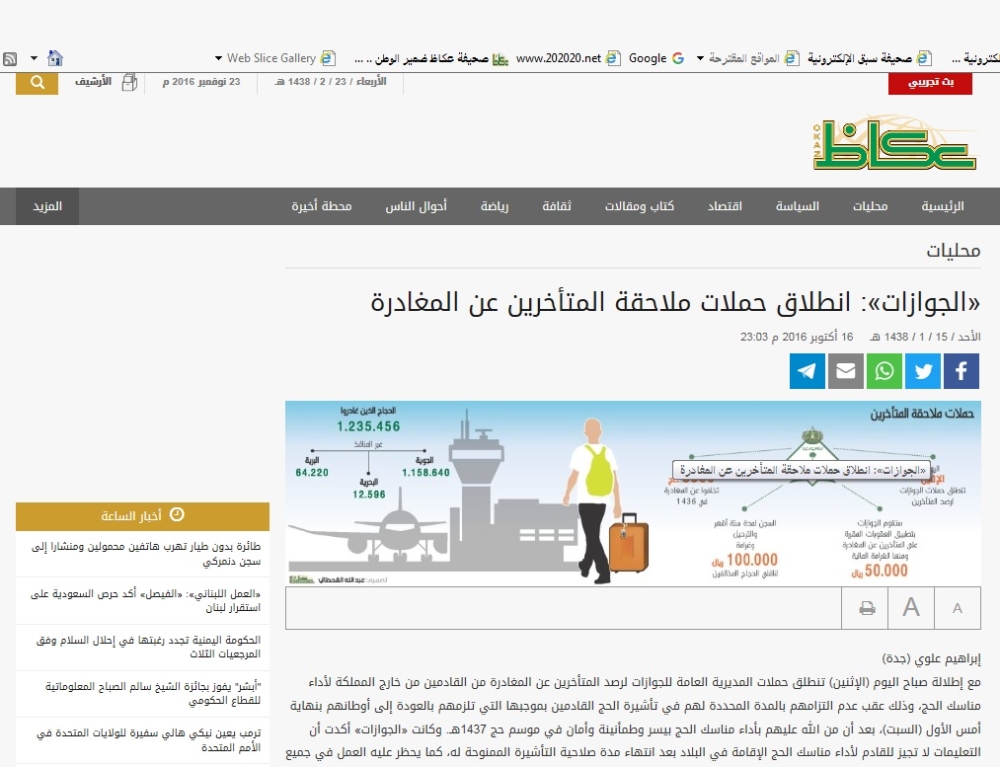The height and width of the screenshot is (767, 1000).
Task: Click the print article icon
Action: coord(867,608)
